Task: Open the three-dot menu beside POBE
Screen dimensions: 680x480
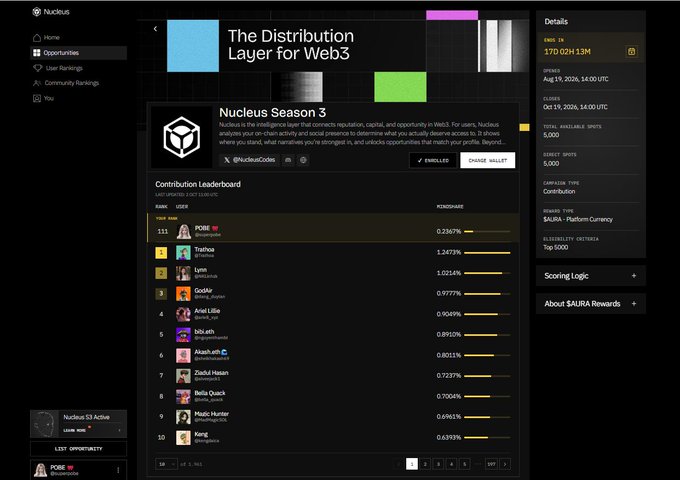Action: 118,470
